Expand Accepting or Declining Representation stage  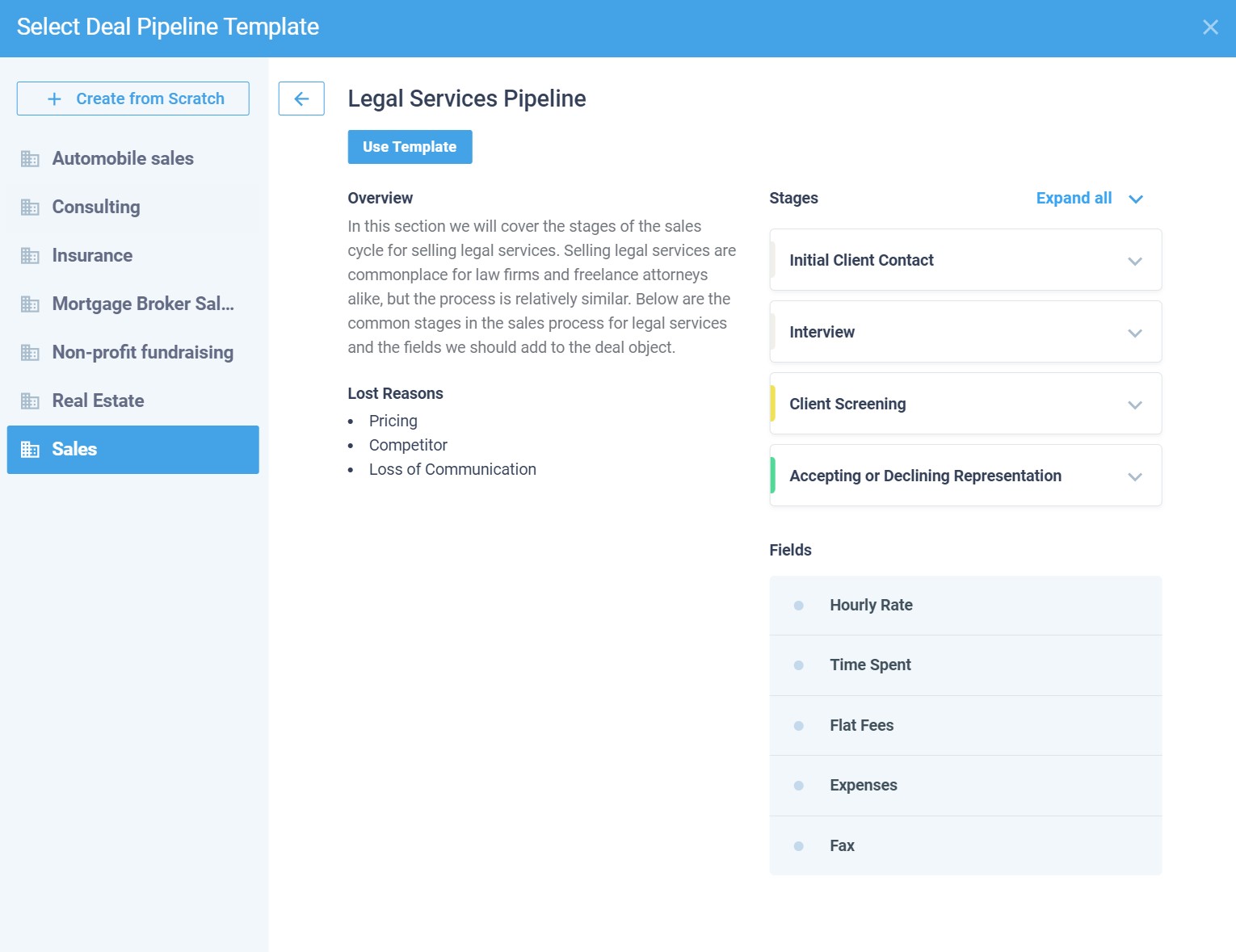click(x=1134, y=476)
